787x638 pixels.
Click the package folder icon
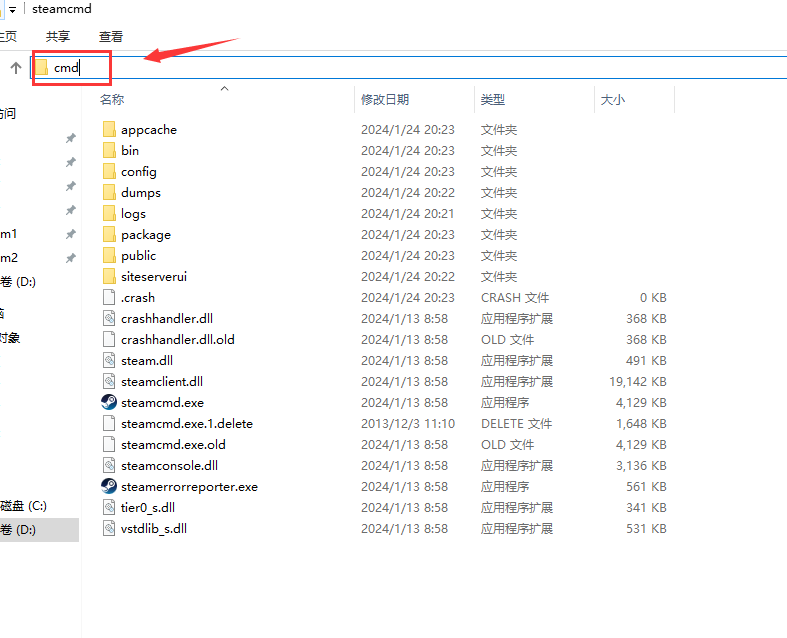point(109,234)
